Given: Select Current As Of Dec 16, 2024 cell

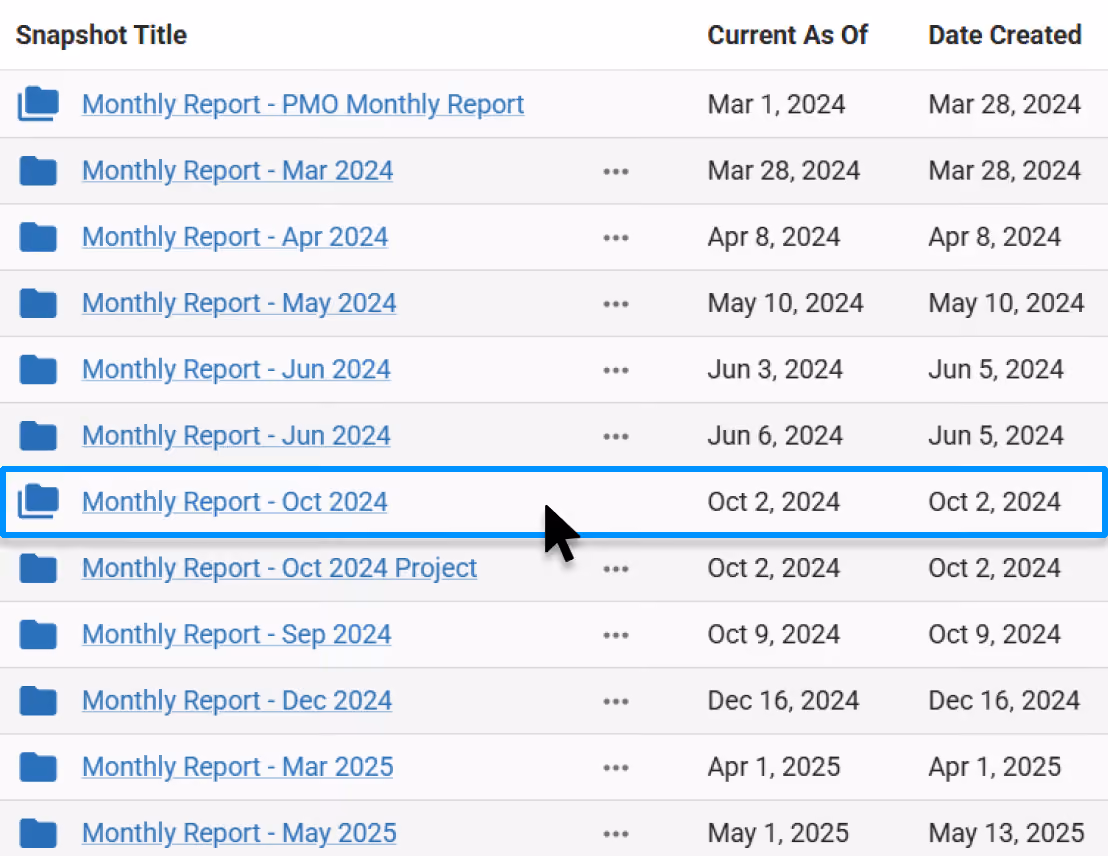Looking at the screenshot, I should pos(783,701).
